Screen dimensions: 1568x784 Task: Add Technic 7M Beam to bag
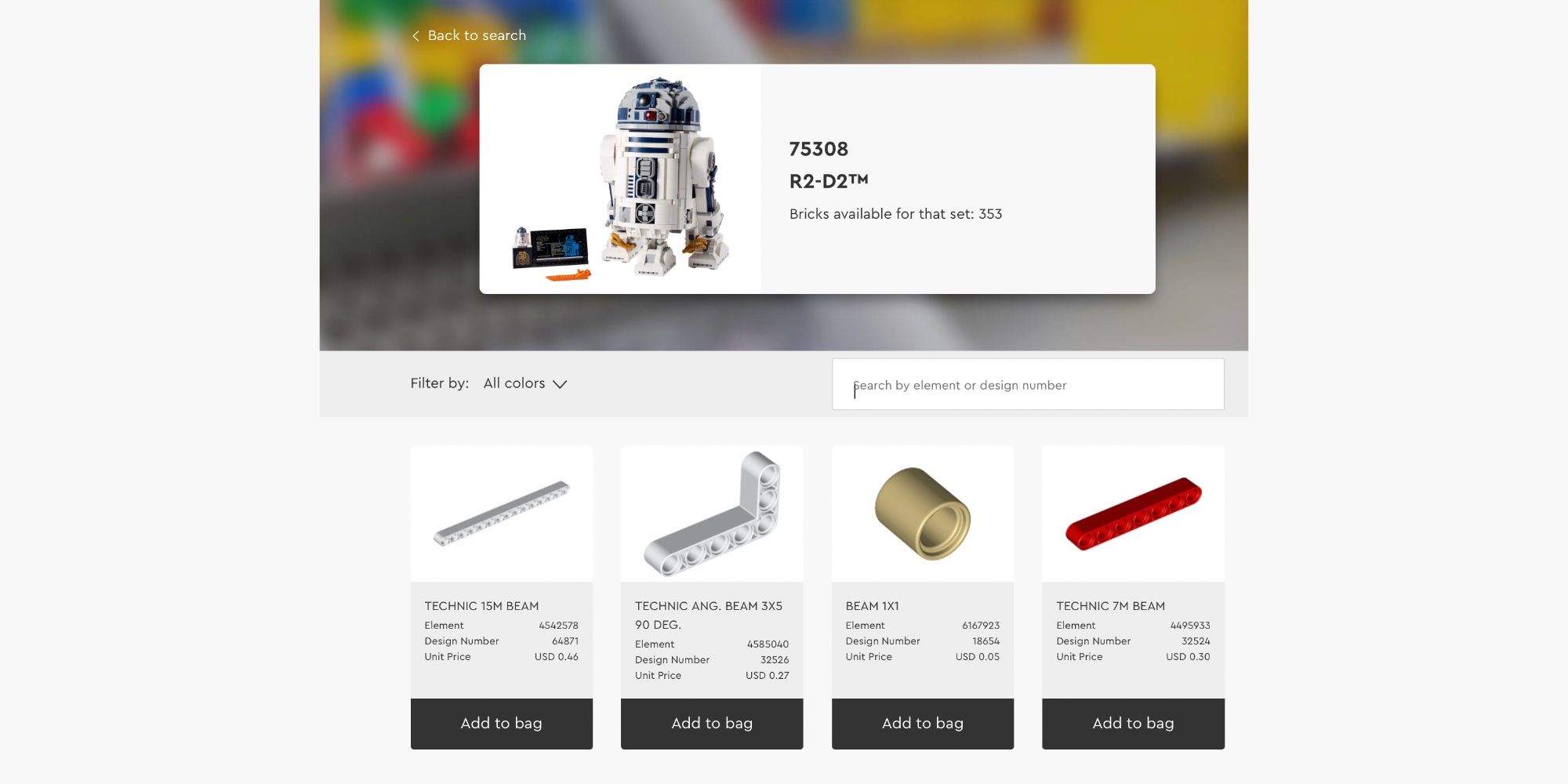pyautogui.click(x=1133, y=724)
